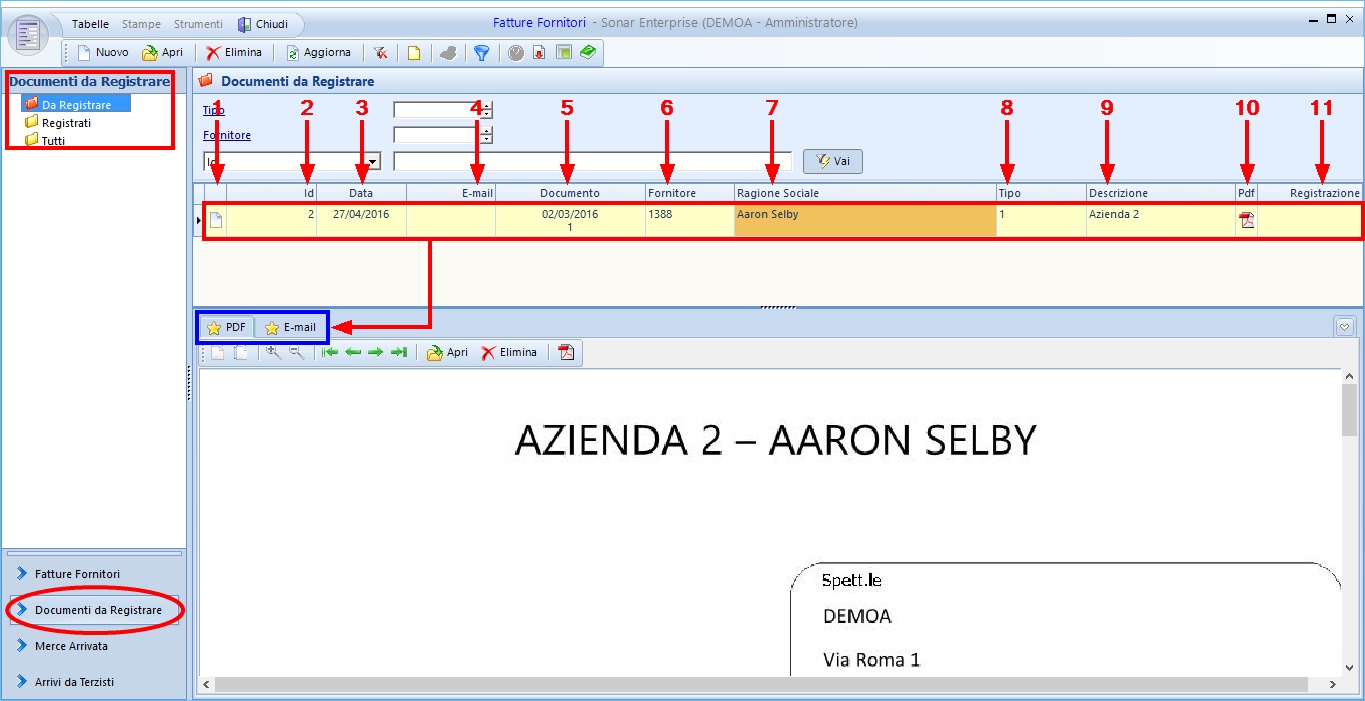Open Merce Arrivata in the sidebar
Image resolution: width=1365 pixels, height=701 pixels.
[x=71, y=646]
